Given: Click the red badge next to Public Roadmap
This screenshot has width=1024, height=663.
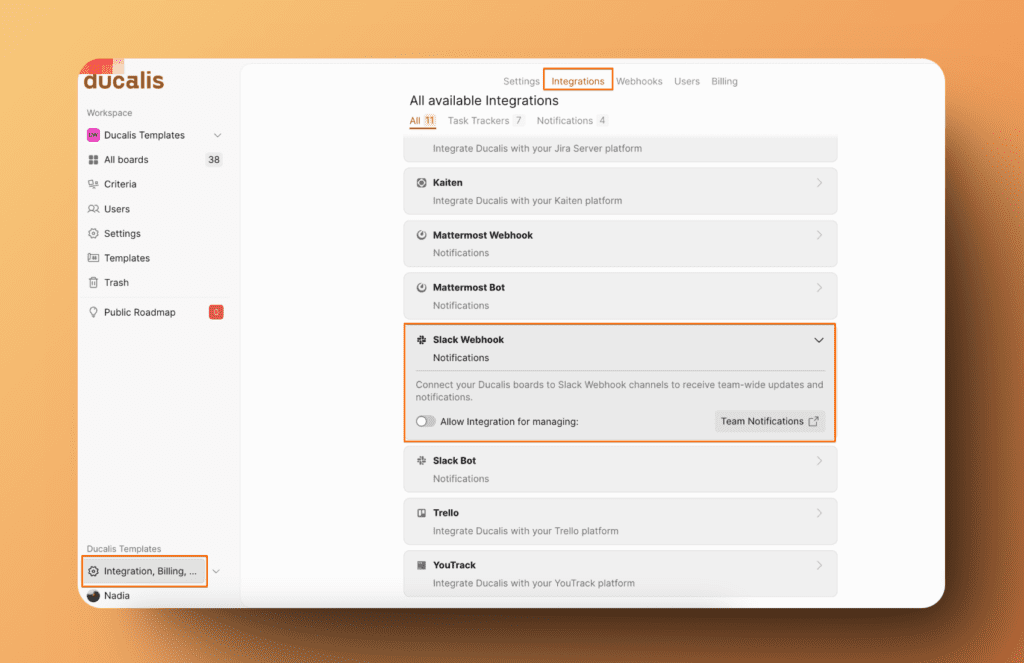Looking at the screenshot, I should (216, 312).
